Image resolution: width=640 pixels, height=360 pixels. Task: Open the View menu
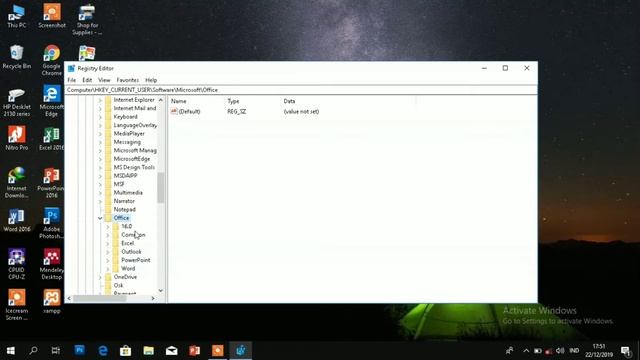click(x=104, y=80)
